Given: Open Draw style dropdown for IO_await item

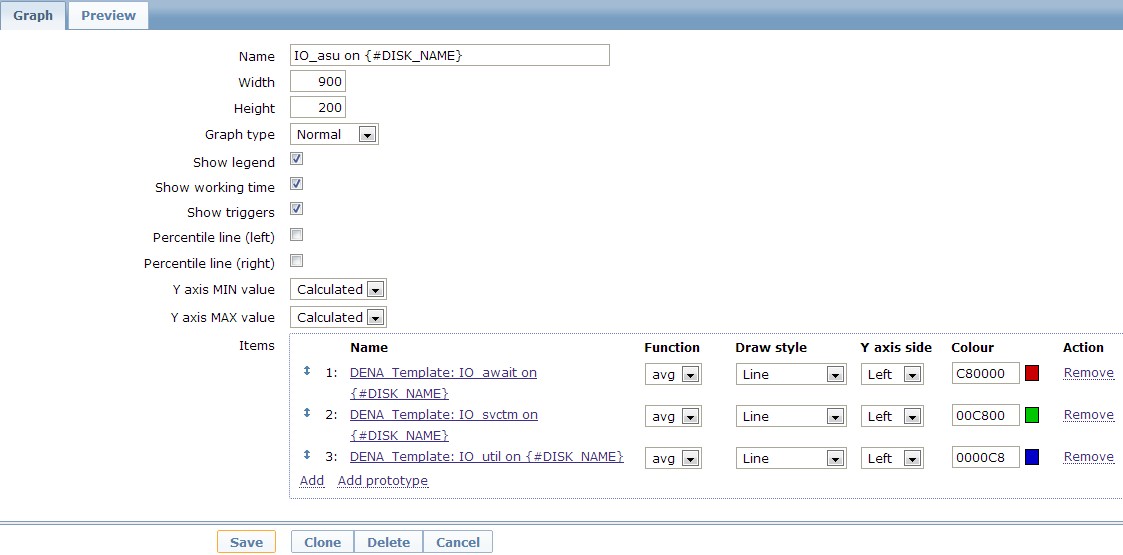Looking at the screenshot, I should pos(791,375).
